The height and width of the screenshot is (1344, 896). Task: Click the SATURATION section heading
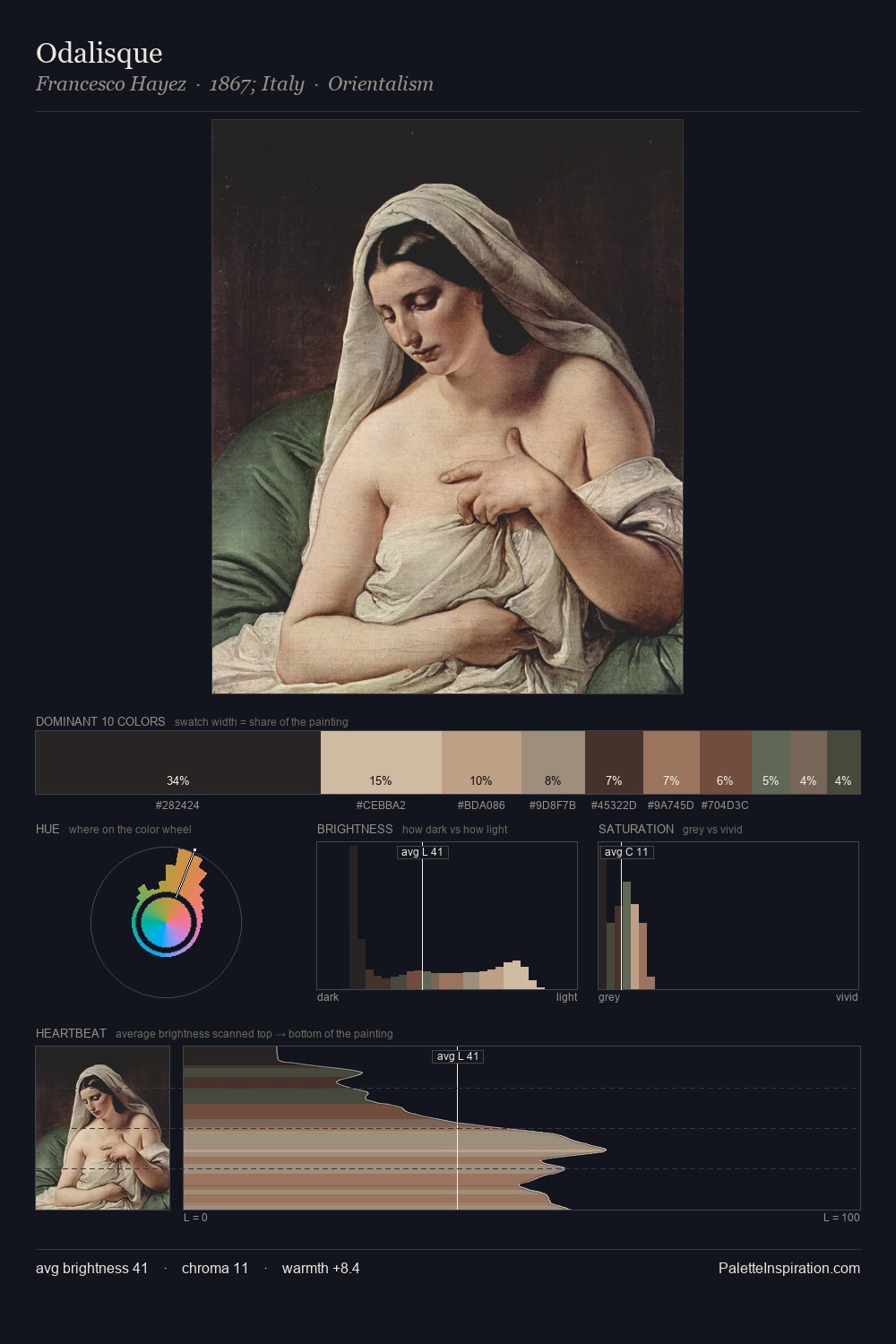pos(636,829)
